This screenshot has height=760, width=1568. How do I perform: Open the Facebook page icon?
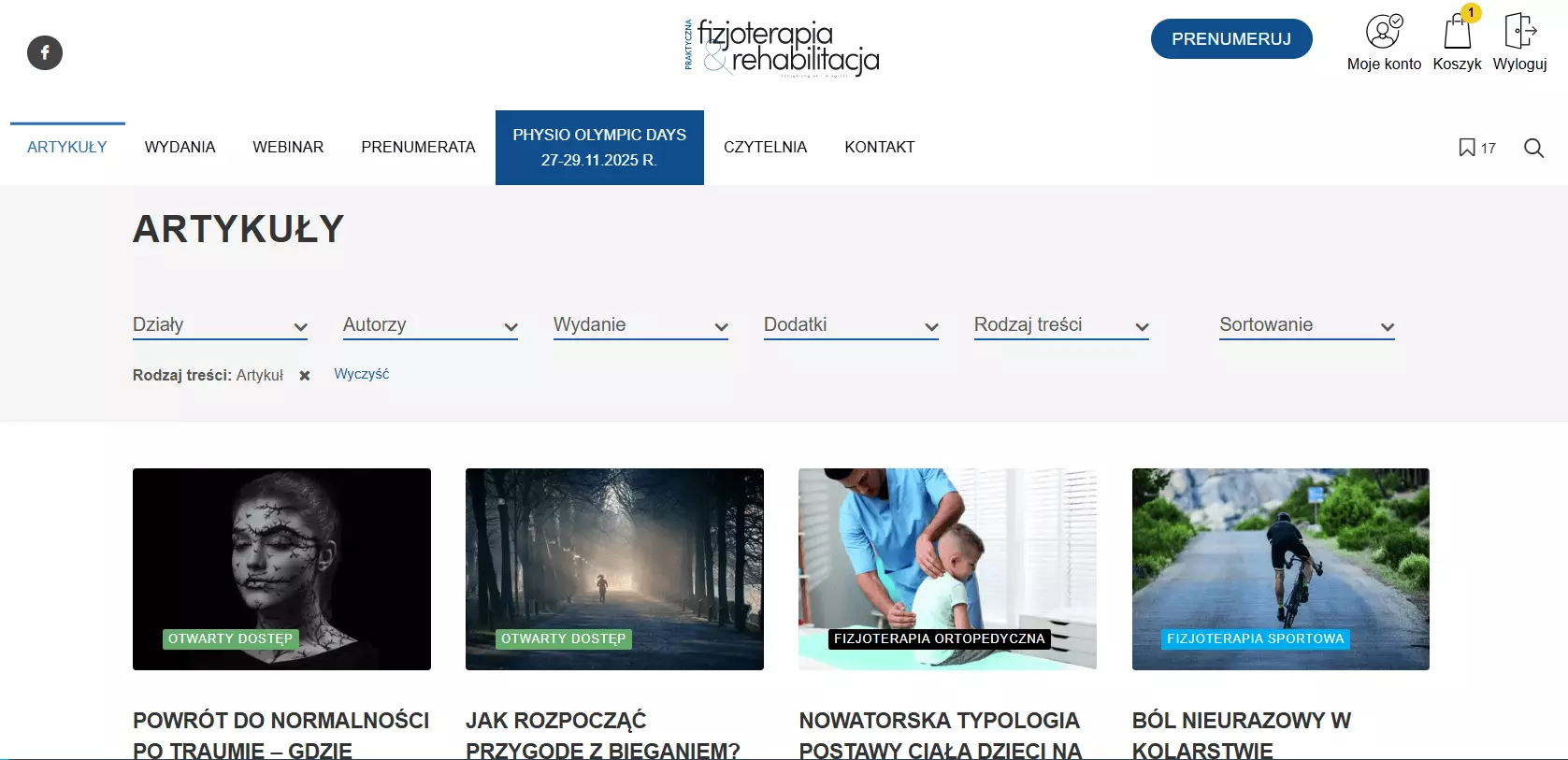point(45,52)
